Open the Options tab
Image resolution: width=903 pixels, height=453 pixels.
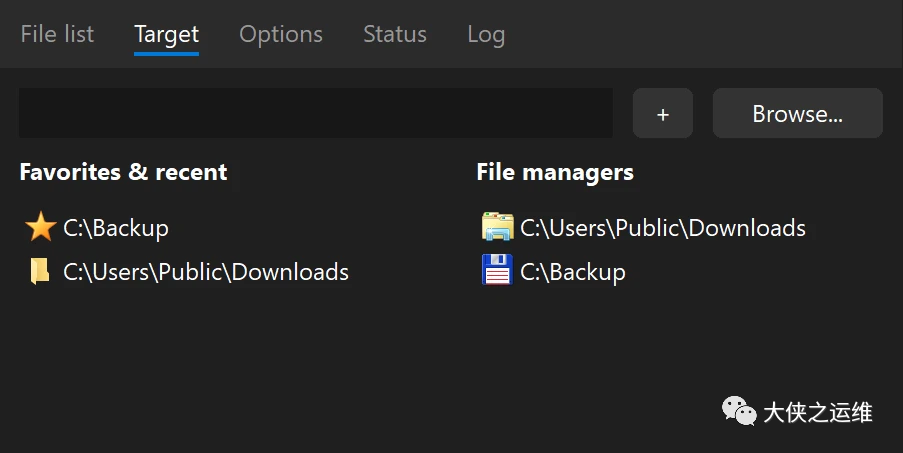tap(280, 34)
